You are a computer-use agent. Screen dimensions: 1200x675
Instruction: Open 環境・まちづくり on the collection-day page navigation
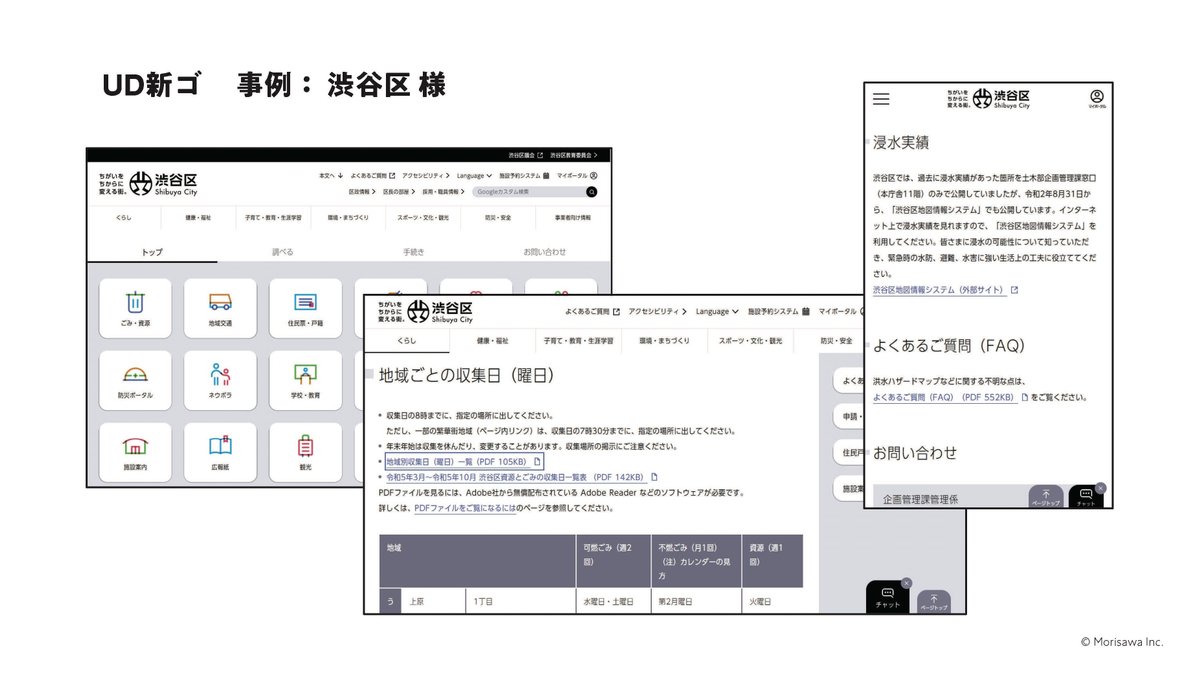click(665, 341)
